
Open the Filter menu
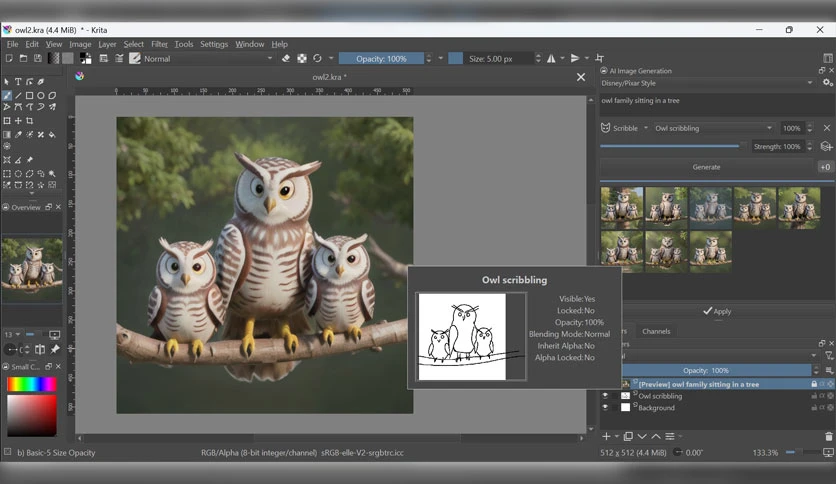pyautogui.click(x=159, y=44)
